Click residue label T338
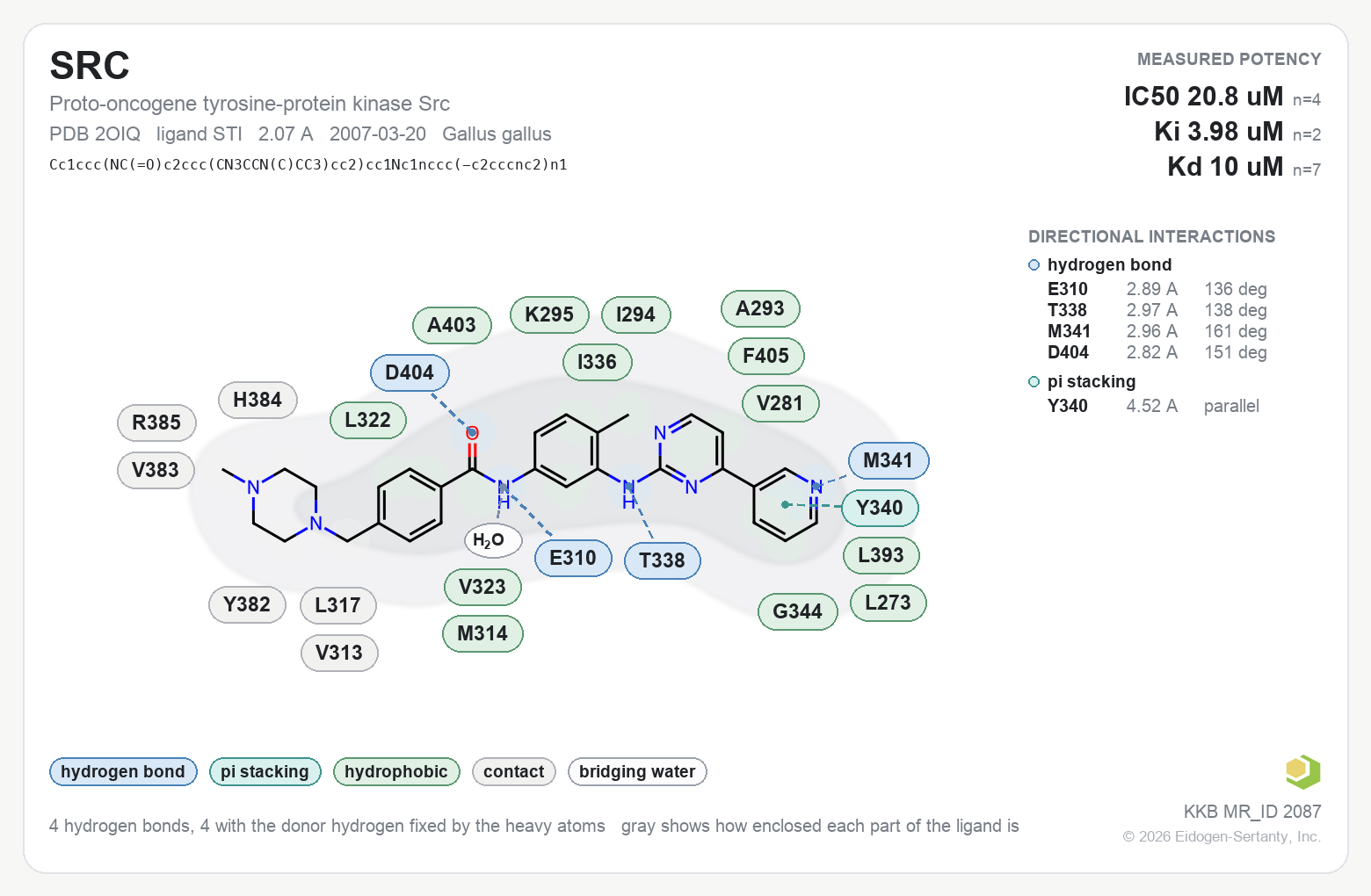1371x896 pixels. tap(662, 560)
